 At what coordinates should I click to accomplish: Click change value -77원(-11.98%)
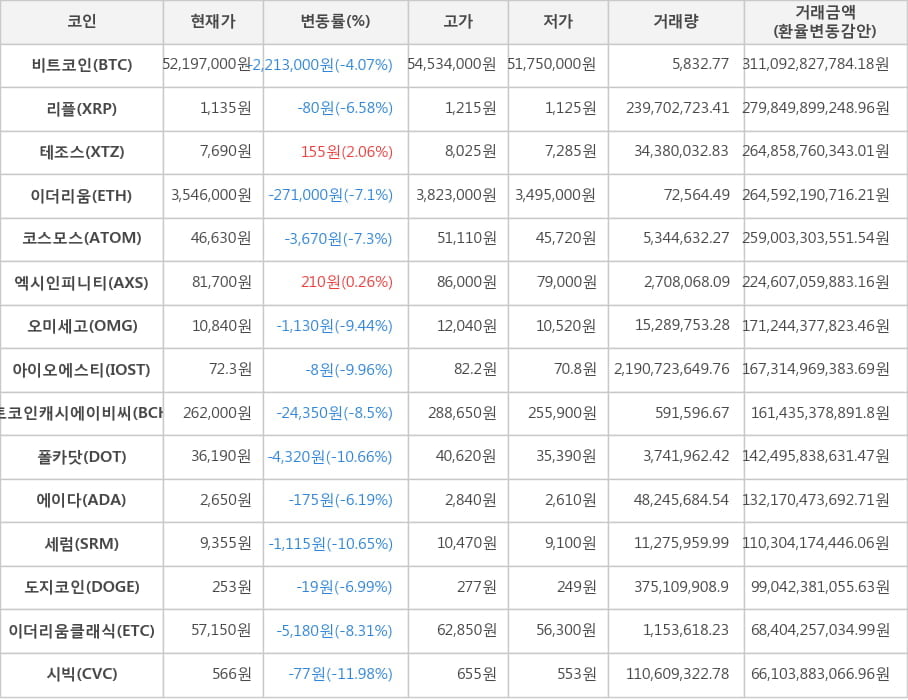340,674
